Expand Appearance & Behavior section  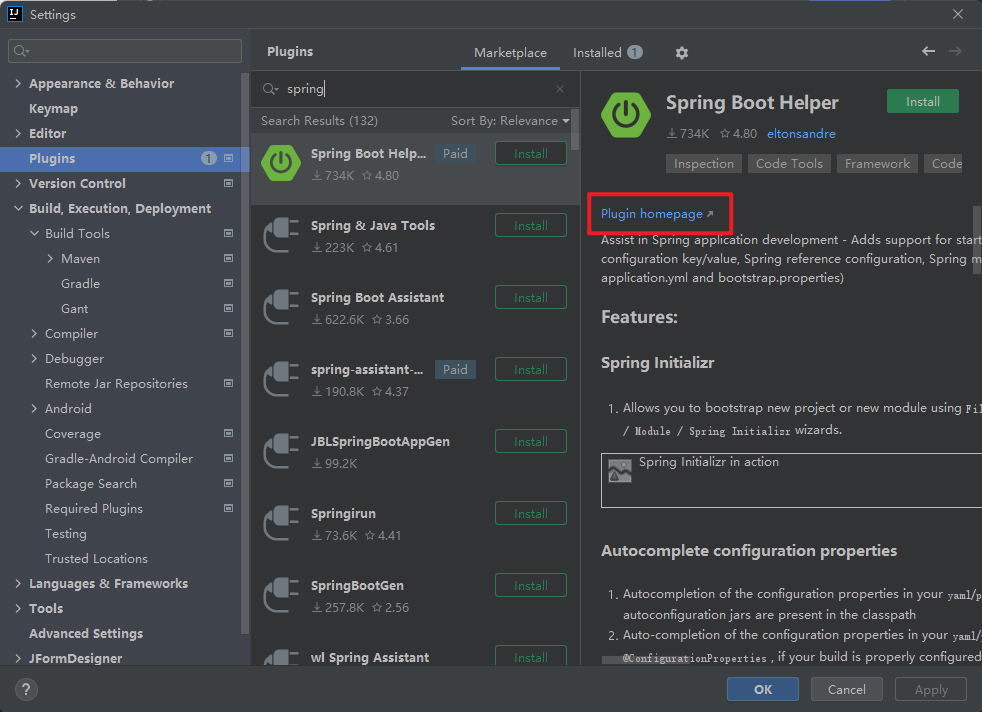[x=18, y=83]
